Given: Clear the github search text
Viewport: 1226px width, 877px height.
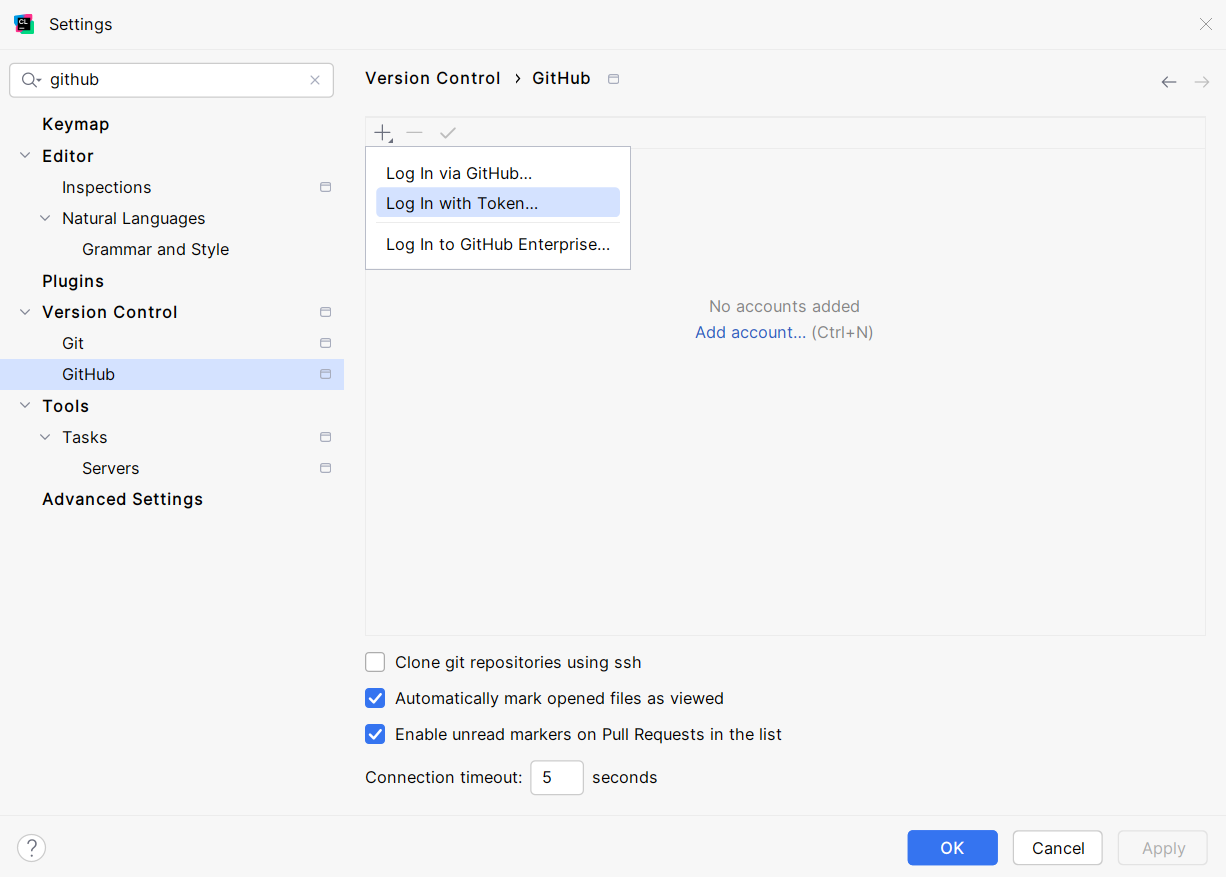Looking at the screenshot, I should pyautogui.click(x=315, y=80).
